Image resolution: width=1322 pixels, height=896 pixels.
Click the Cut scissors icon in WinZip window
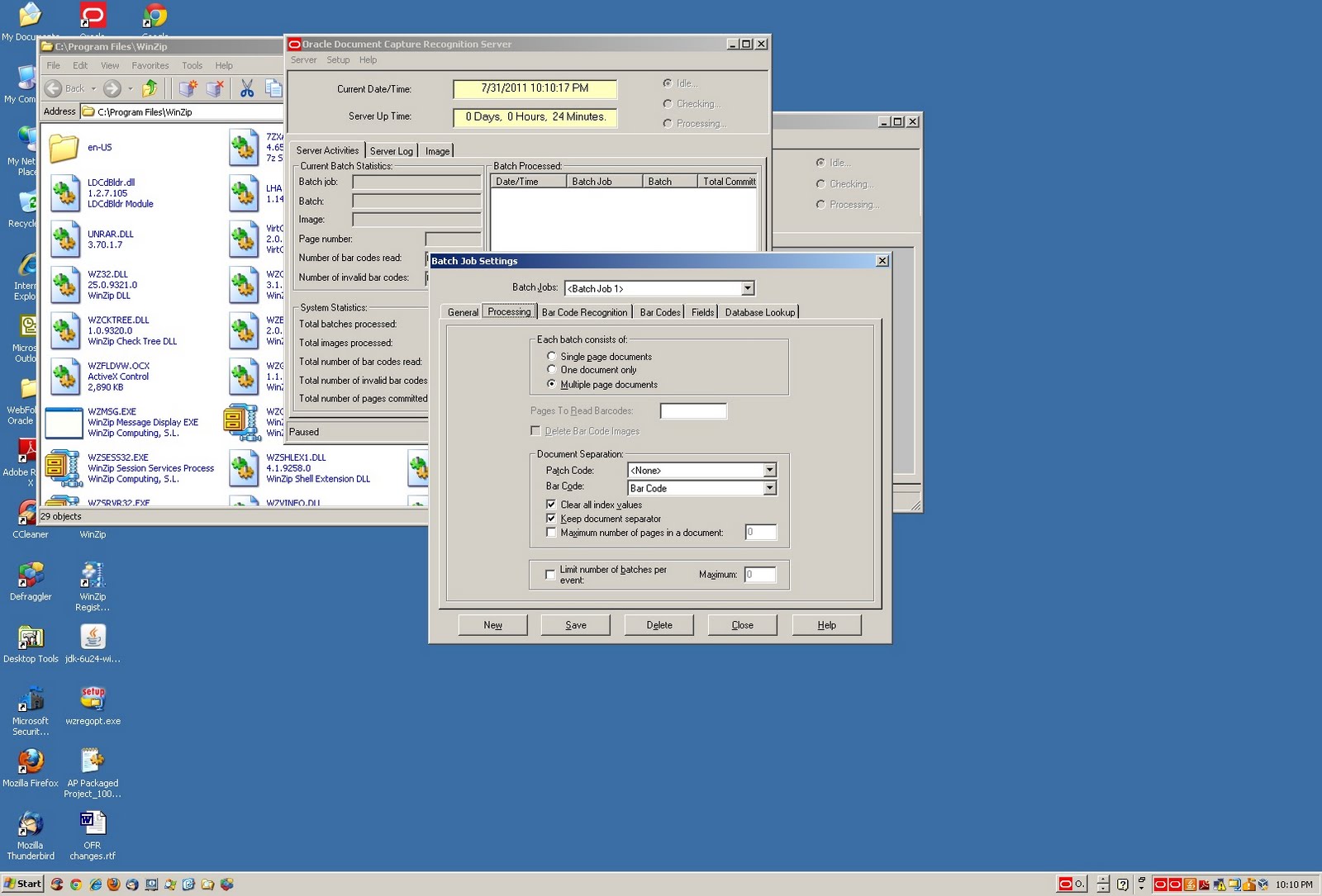[x=246, y=88]
